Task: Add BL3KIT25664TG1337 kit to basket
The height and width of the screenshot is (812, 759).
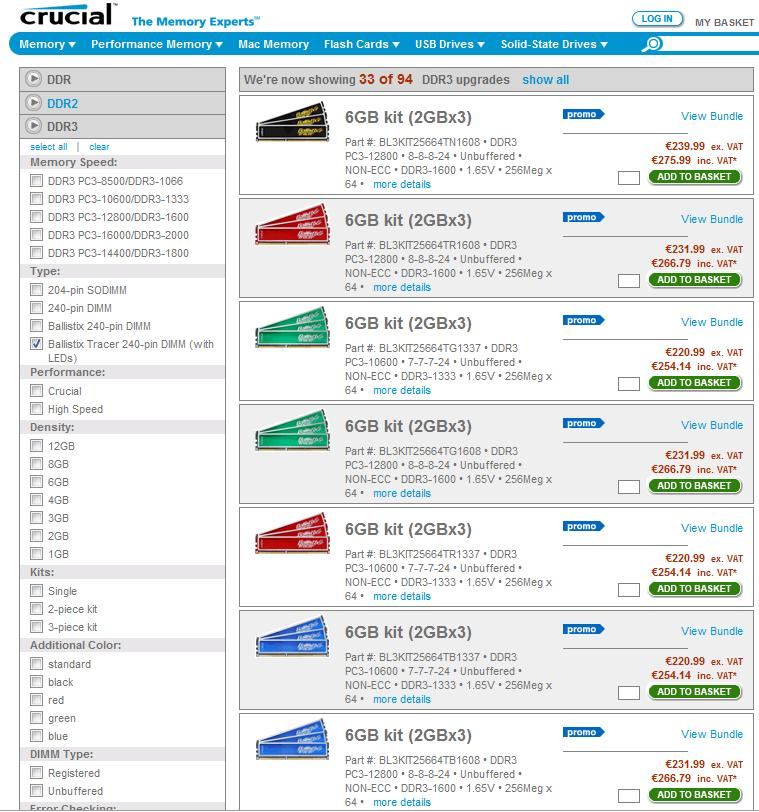Action: click(694, 383)
